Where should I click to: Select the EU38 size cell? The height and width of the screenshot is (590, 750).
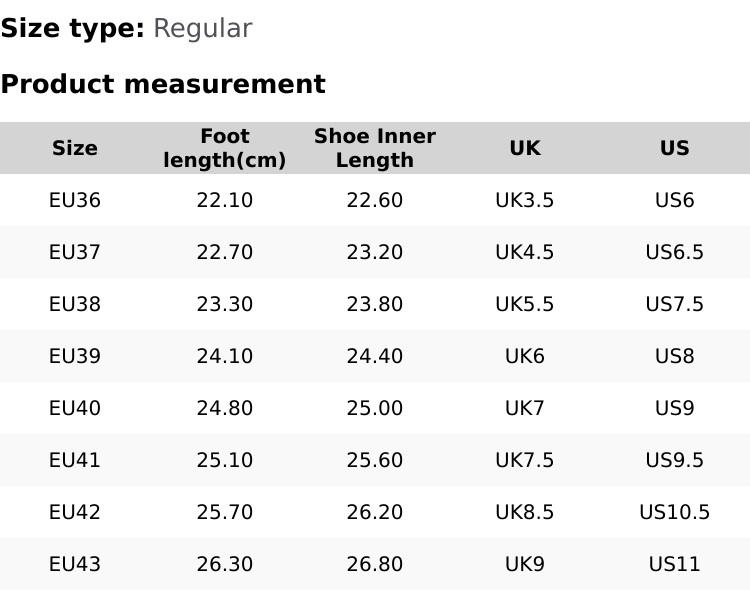coord(75,304)
